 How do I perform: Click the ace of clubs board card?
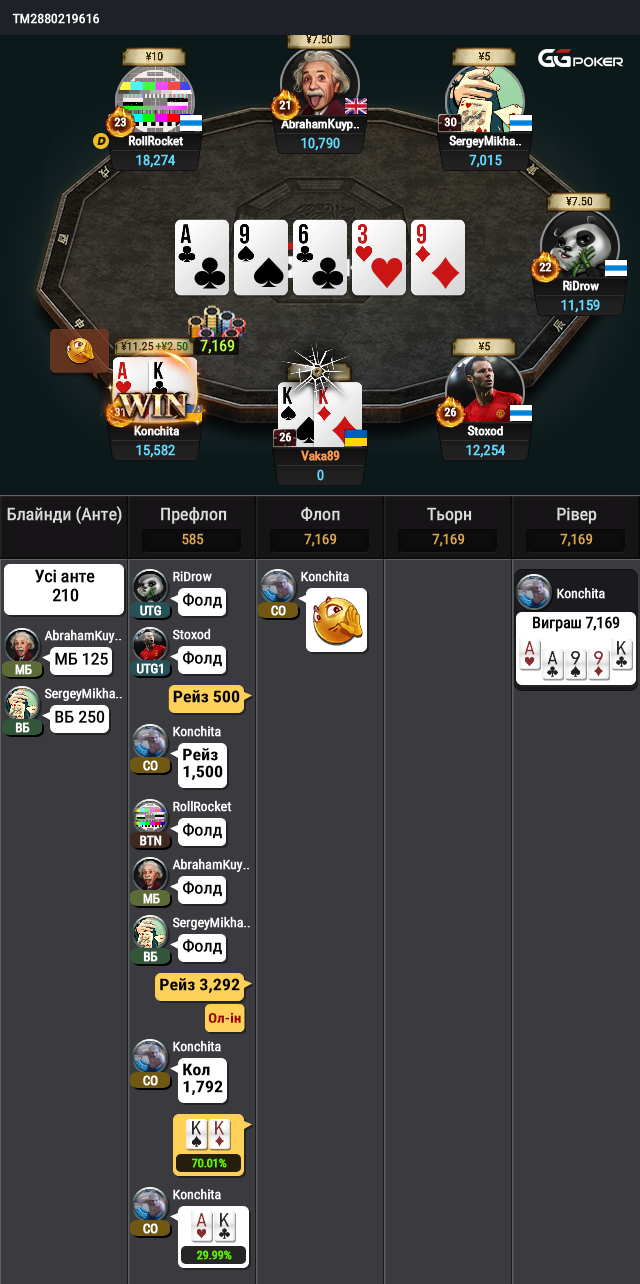(202, 257)
